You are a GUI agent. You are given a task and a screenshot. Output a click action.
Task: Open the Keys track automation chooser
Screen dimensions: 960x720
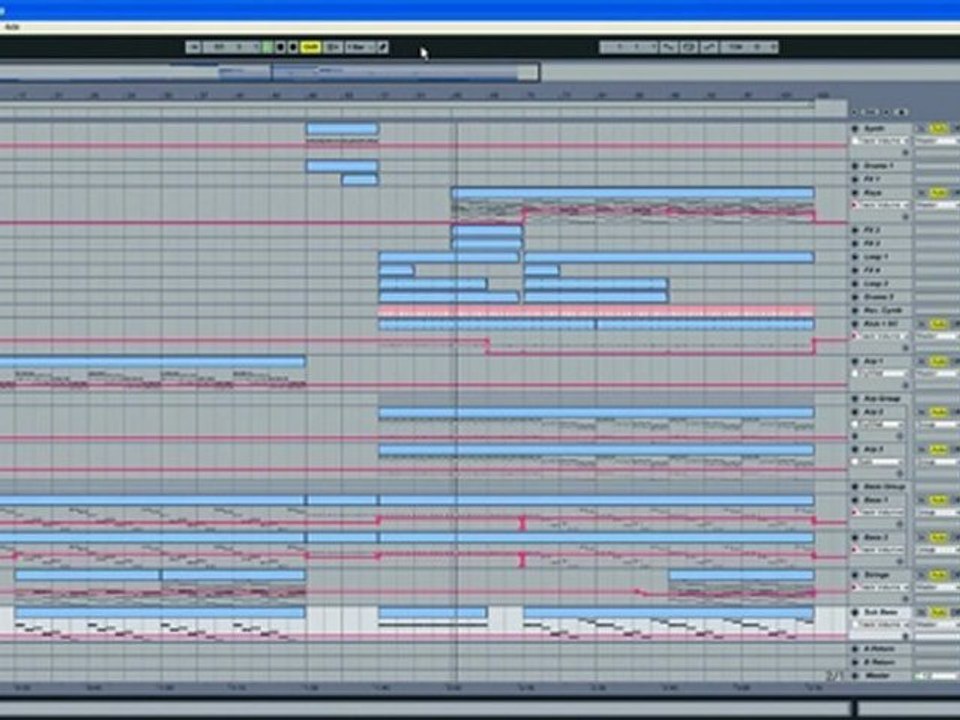coord(885,205)
